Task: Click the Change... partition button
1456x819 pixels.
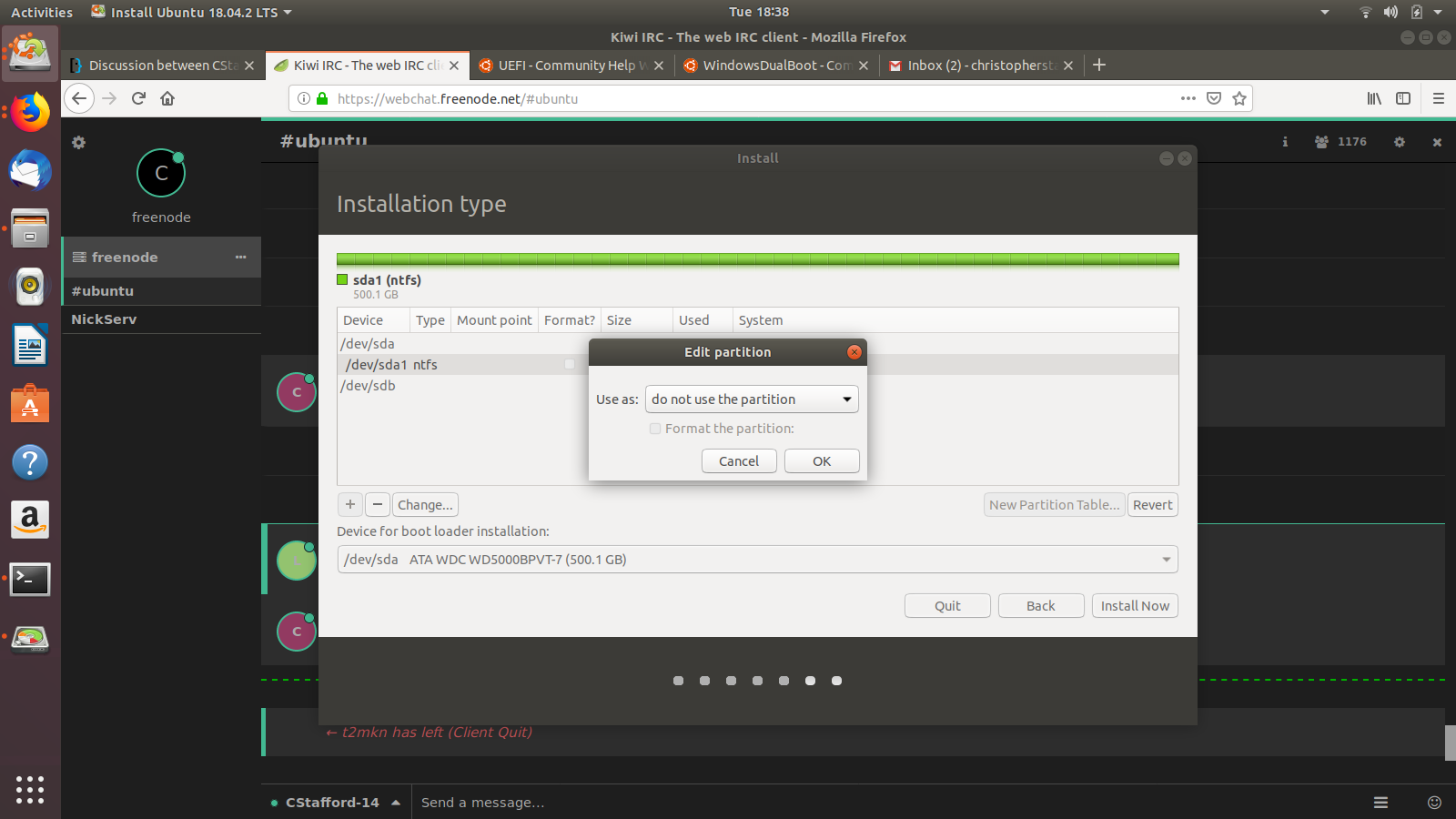Action: tap(425, 505)
